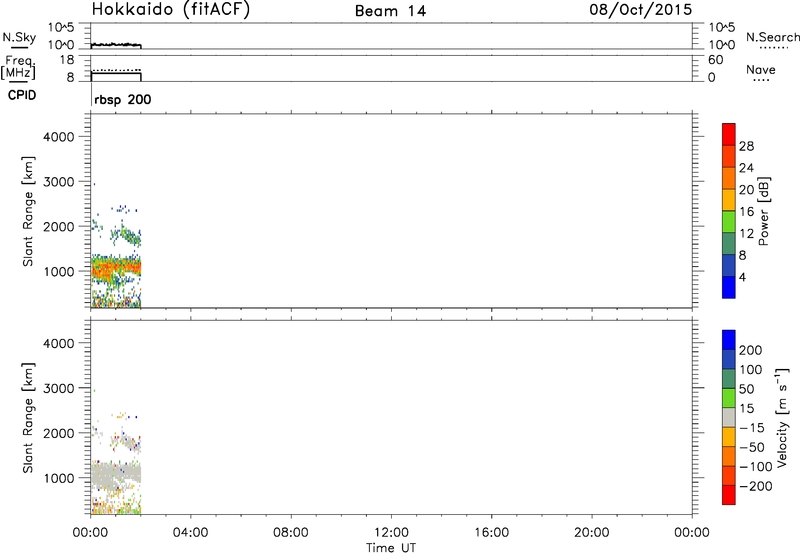Click the 28 tick on power color bar
The height and width of the screenshot is (554, 800).
(746, 146)
